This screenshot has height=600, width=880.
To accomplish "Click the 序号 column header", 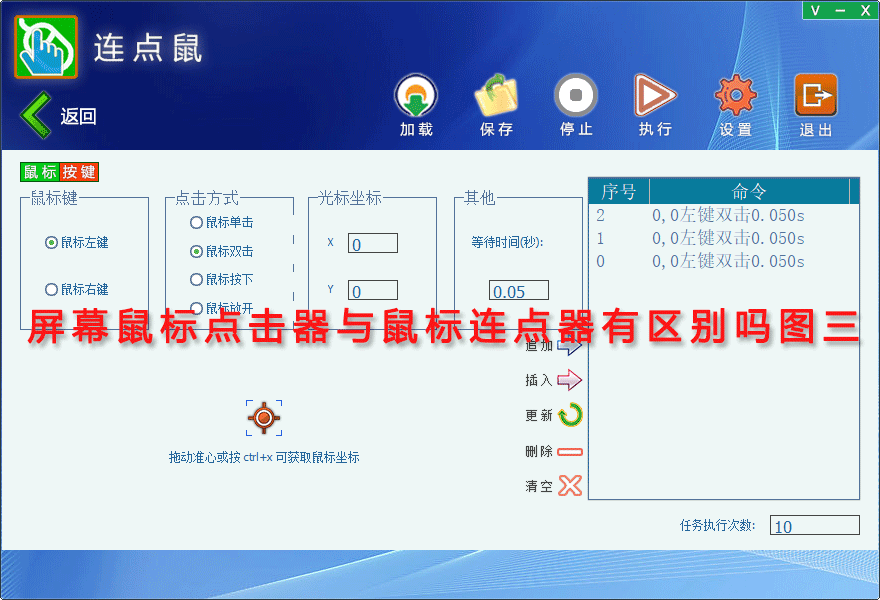I will click(x=619, y=192).
